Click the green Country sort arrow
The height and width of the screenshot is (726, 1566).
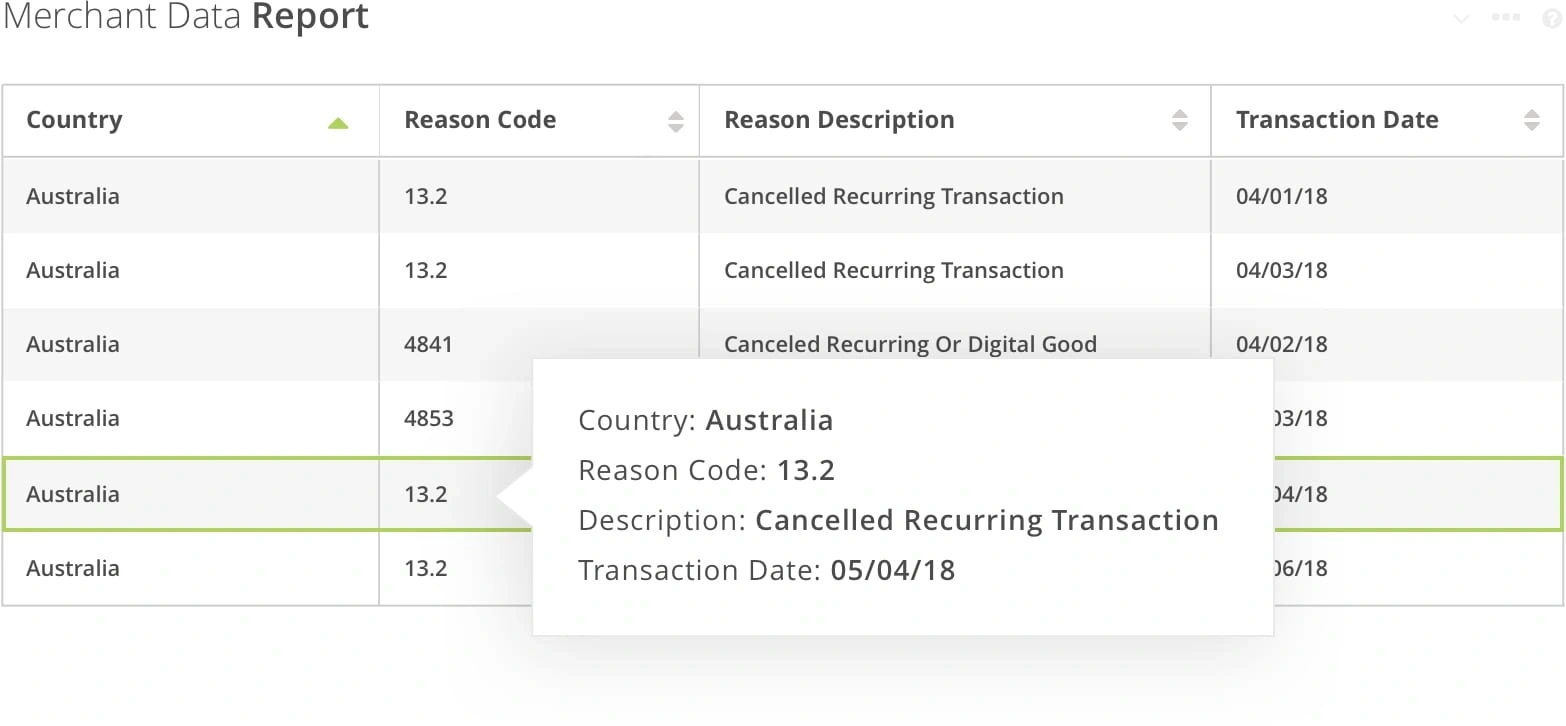click(338, 123)
